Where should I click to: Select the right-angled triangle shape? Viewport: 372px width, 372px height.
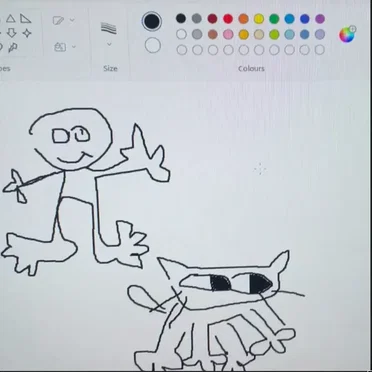[x=25, y=18]
